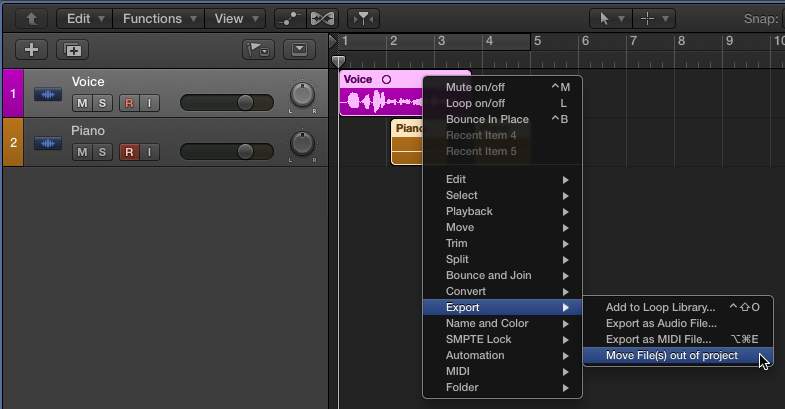Select Bounce In Place

tap(502, 119)
